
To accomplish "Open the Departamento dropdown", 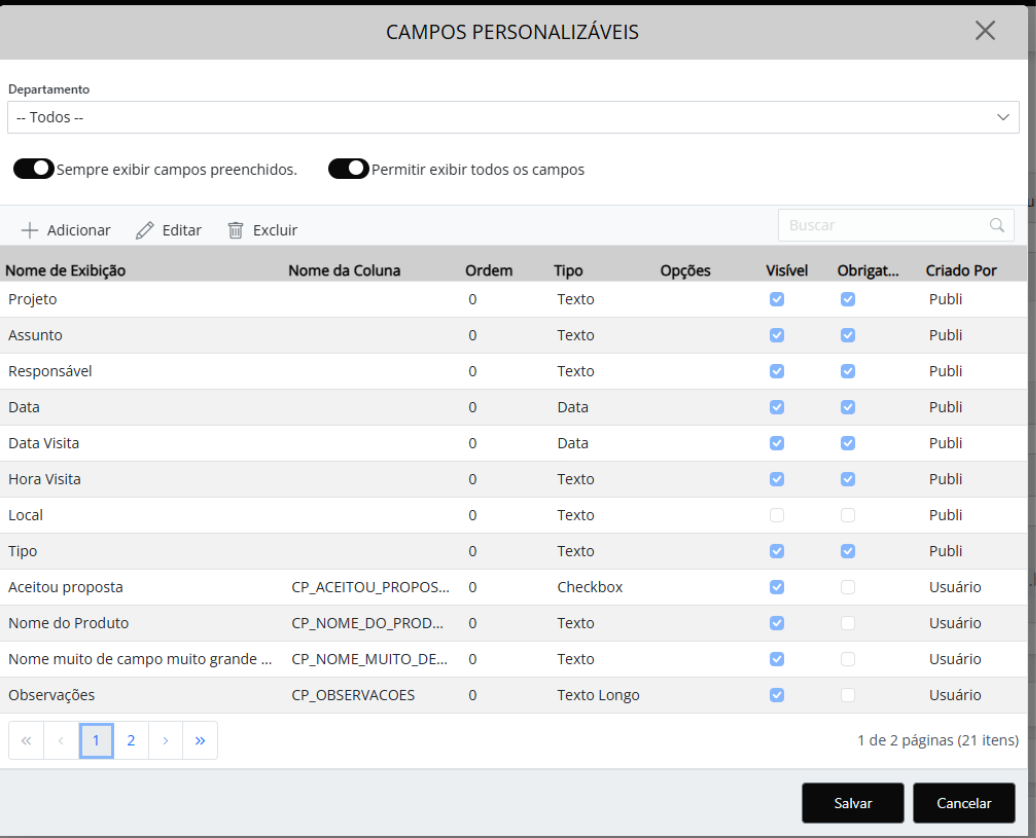I will pos(511,117).
